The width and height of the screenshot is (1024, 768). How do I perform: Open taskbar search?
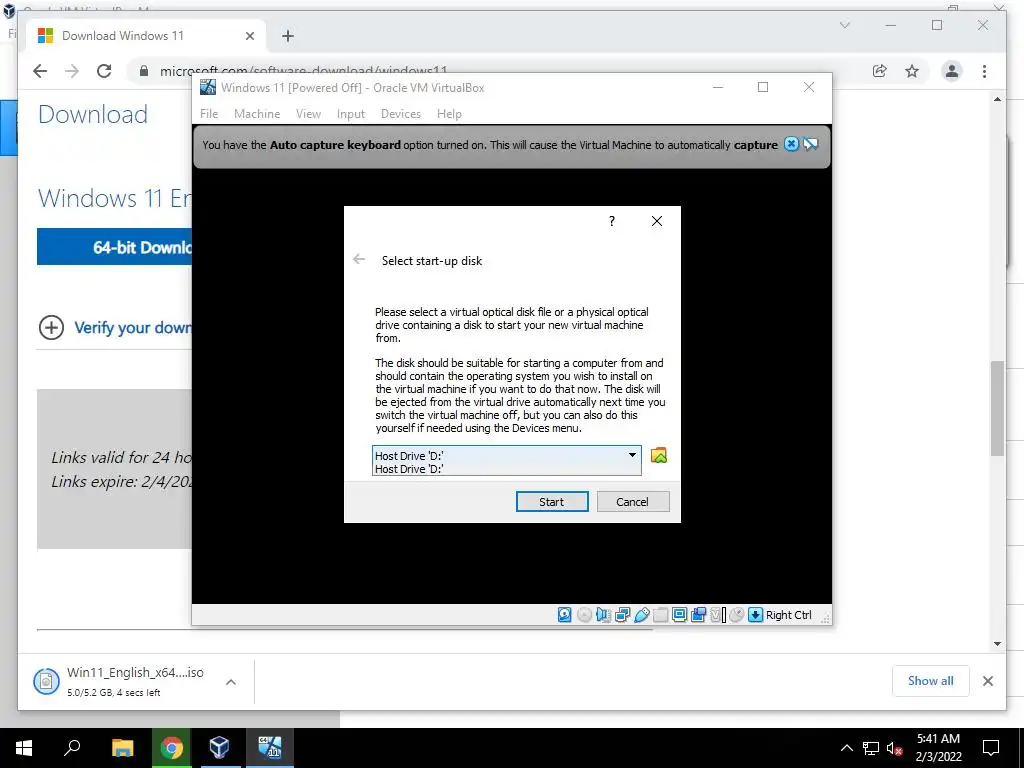[72, 748]
